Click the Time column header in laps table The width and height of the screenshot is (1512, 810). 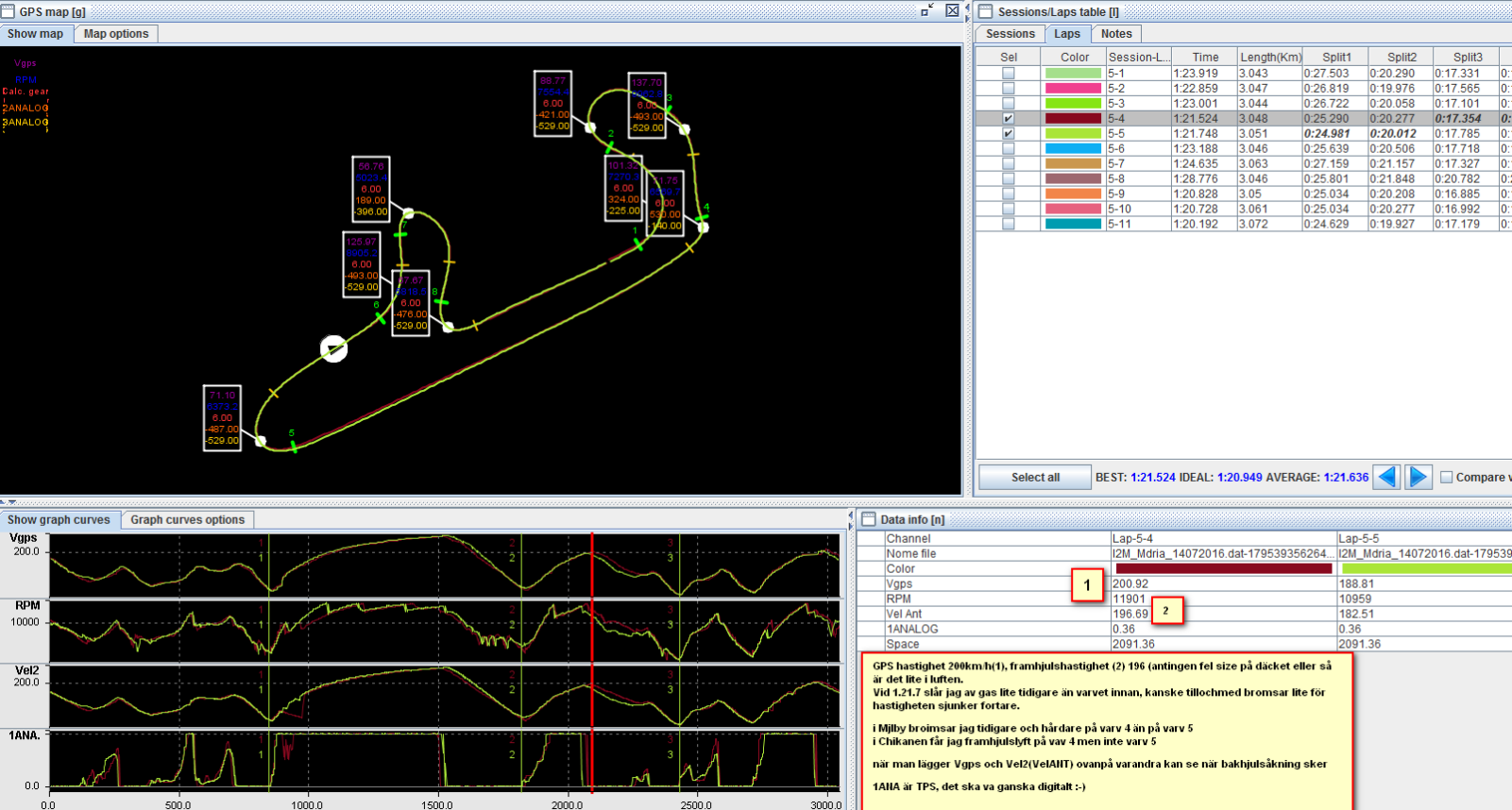[x=1204, y=57]
